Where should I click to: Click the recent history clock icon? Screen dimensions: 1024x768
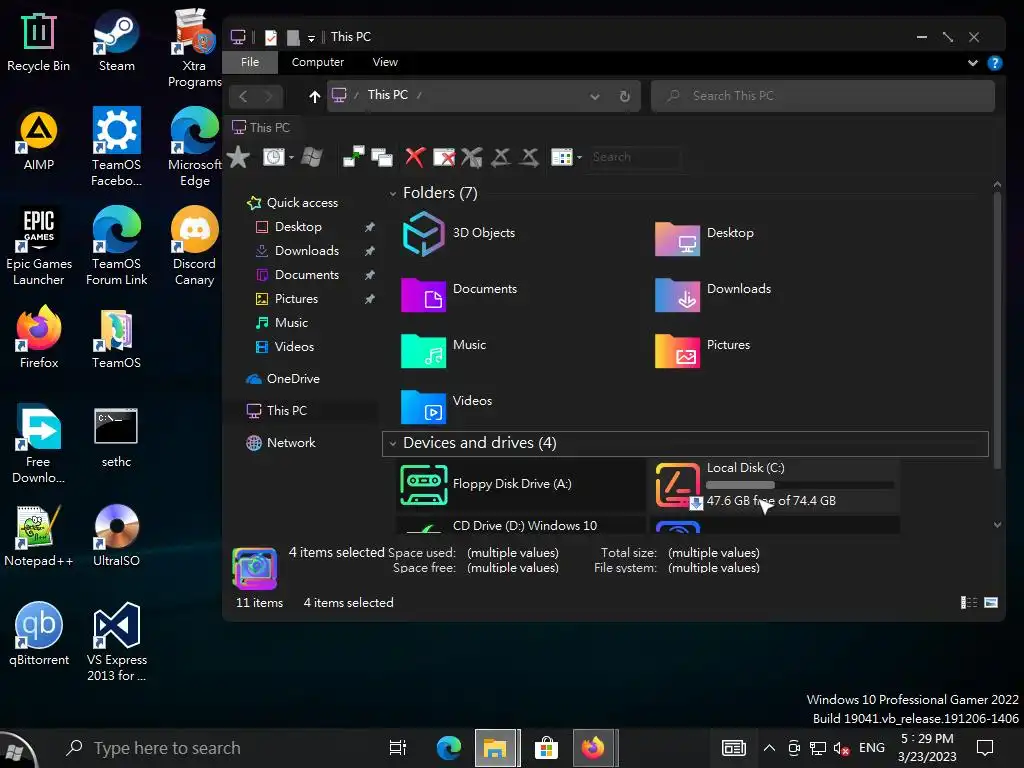coord(274,157)
